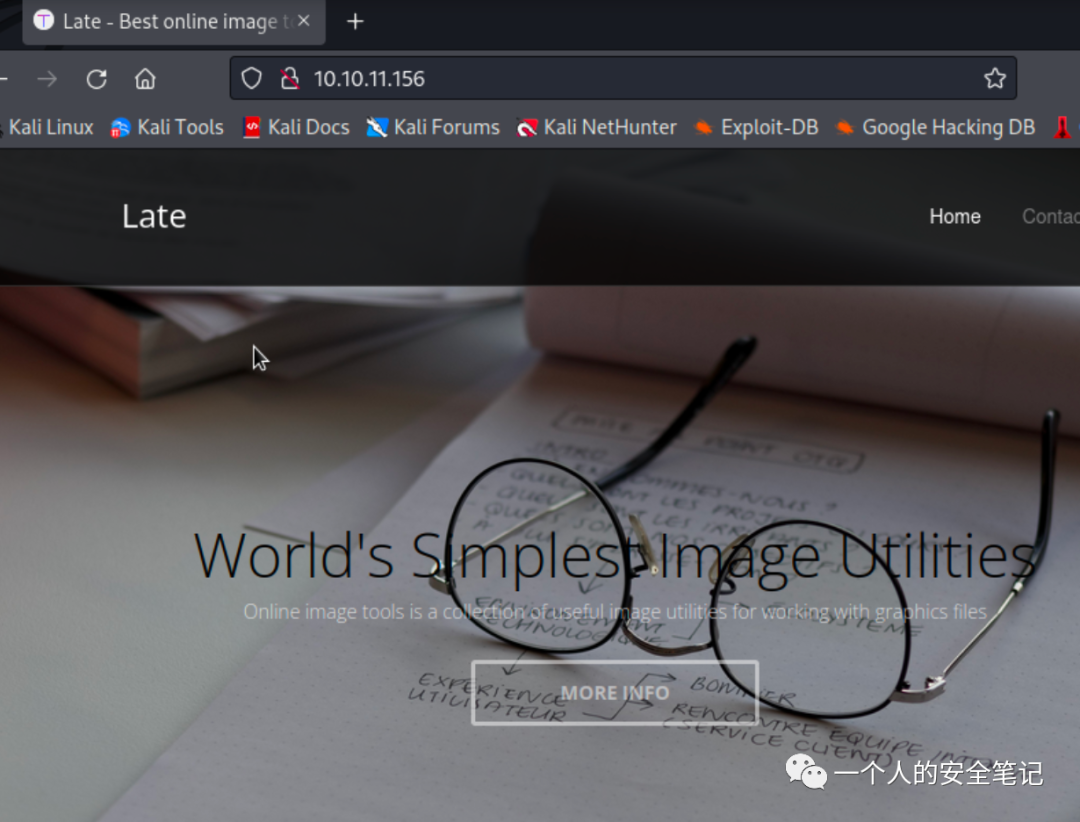Open Google Hacking DB bookmark
The width and height of the screenshot is (1080, 822).
pyautogui.click(x=935, y=127)
